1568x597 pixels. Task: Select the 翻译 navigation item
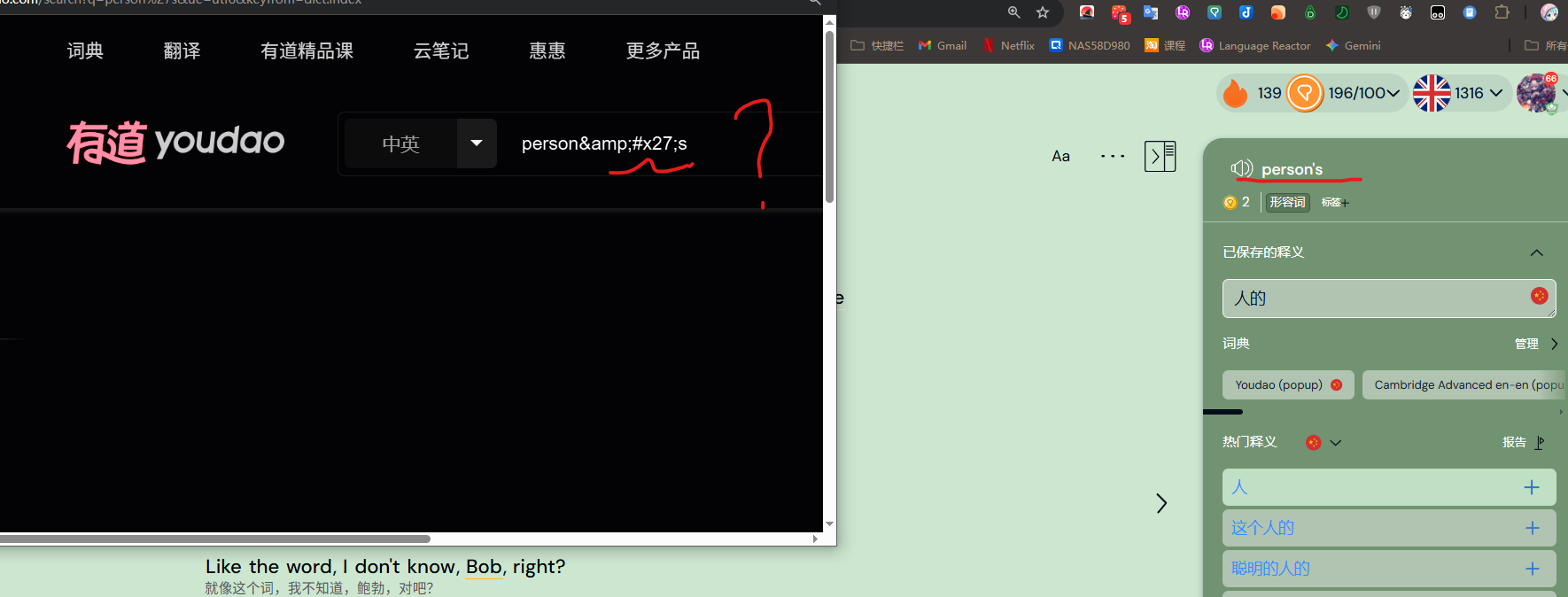pos(182,51)
